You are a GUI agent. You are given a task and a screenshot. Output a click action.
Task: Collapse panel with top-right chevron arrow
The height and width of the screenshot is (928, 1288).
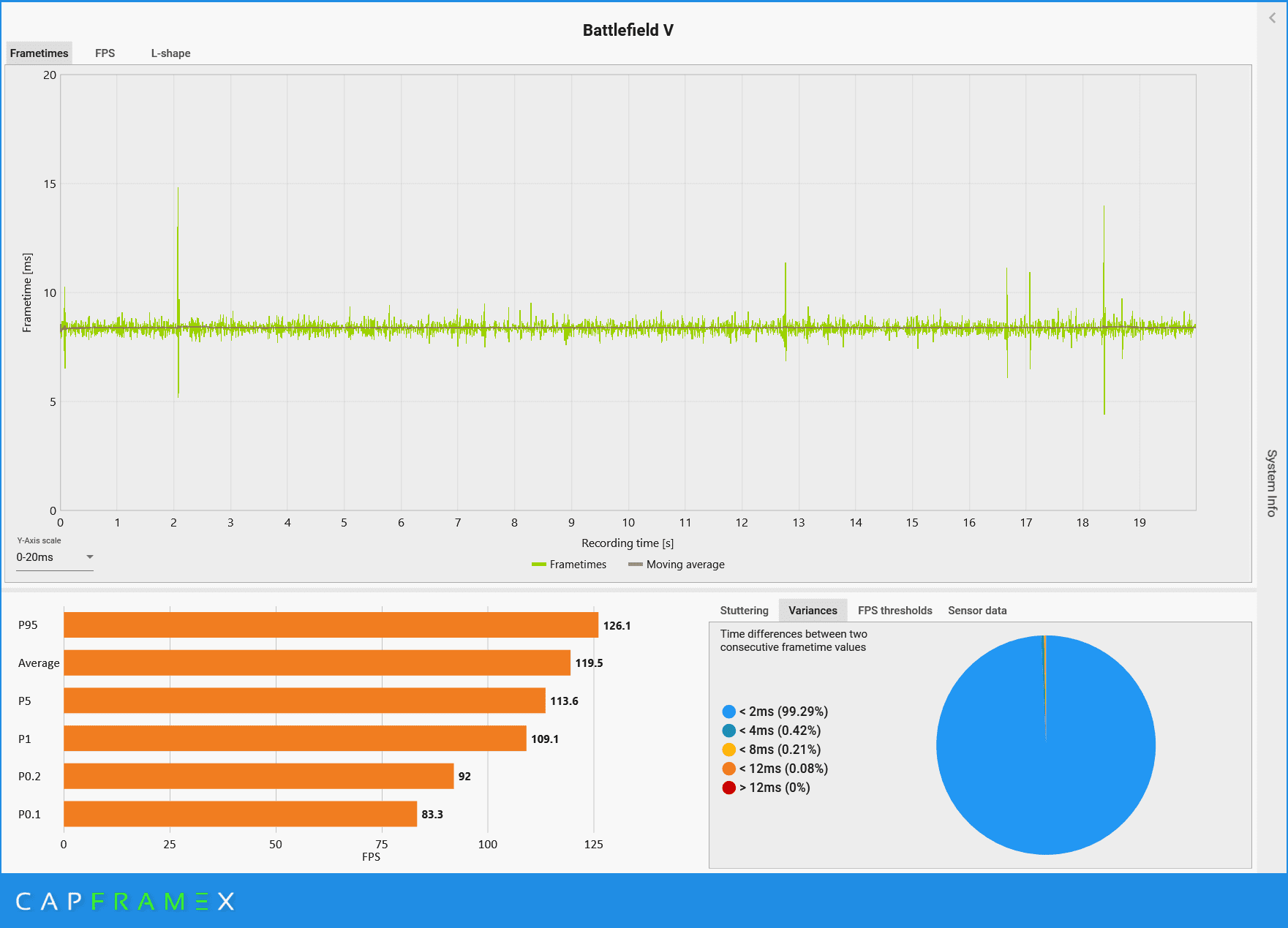click(x=1273, y=18)
